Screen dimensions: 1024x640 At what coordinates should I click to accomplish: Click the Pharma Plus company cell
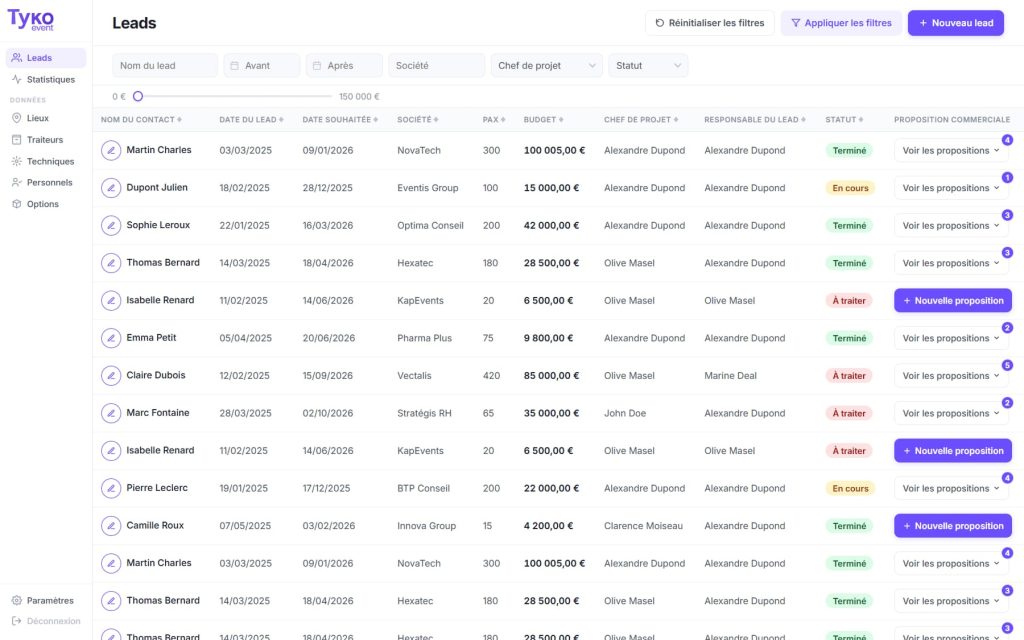[424, 338]
